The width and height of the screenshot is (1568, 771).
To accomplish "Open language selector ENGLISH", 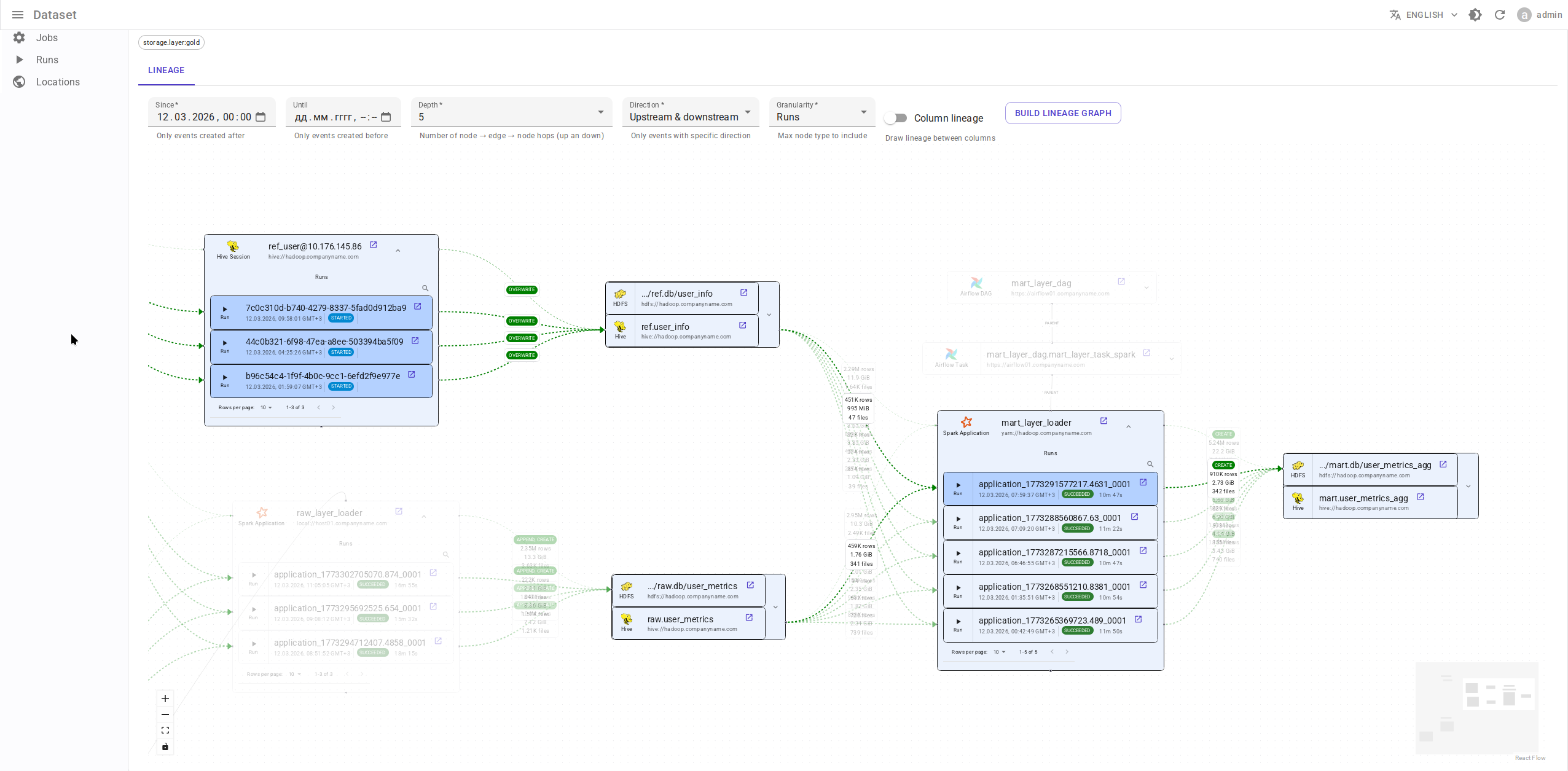I will click(x=1423, y=15).
